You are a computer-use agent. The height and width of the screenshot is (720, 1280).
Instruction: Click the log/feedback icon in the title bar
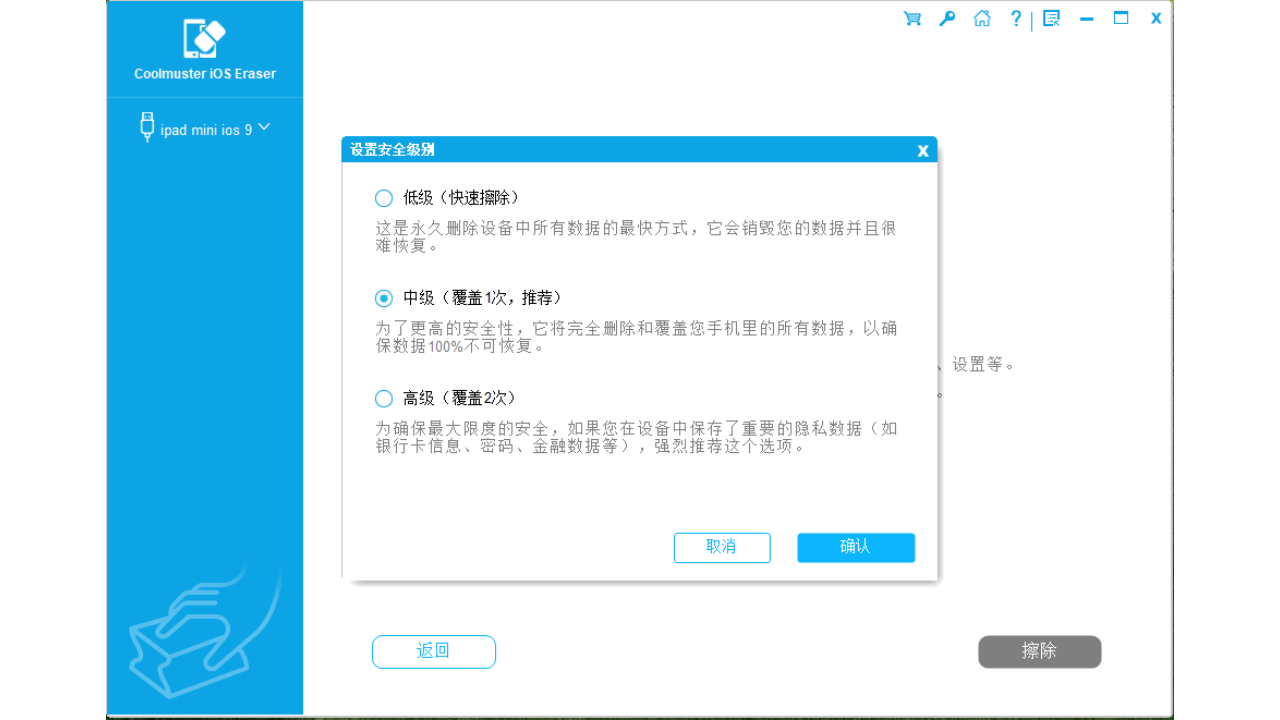1050,17
